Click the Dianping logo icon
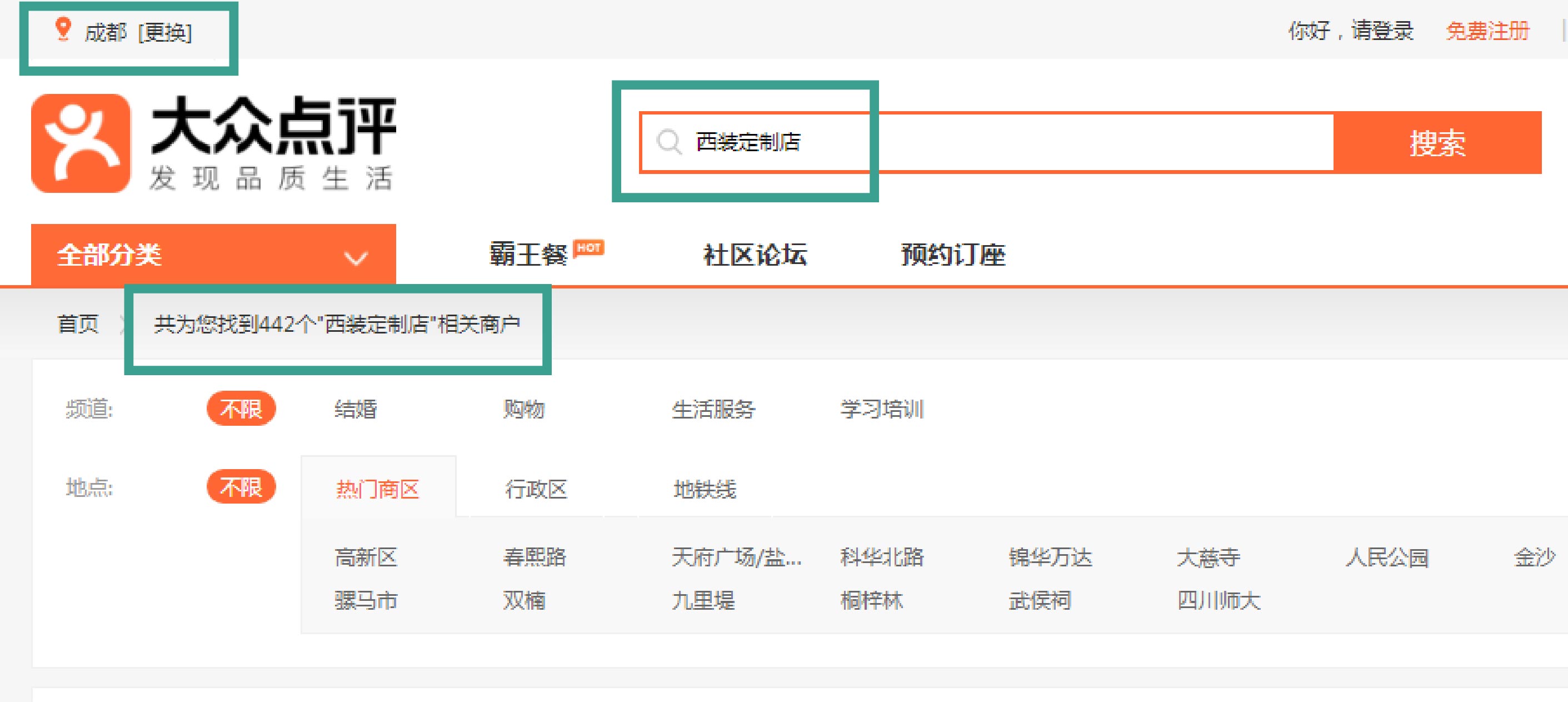The width and height of the screenshot is (1568, 702). (x=81, y=144)
